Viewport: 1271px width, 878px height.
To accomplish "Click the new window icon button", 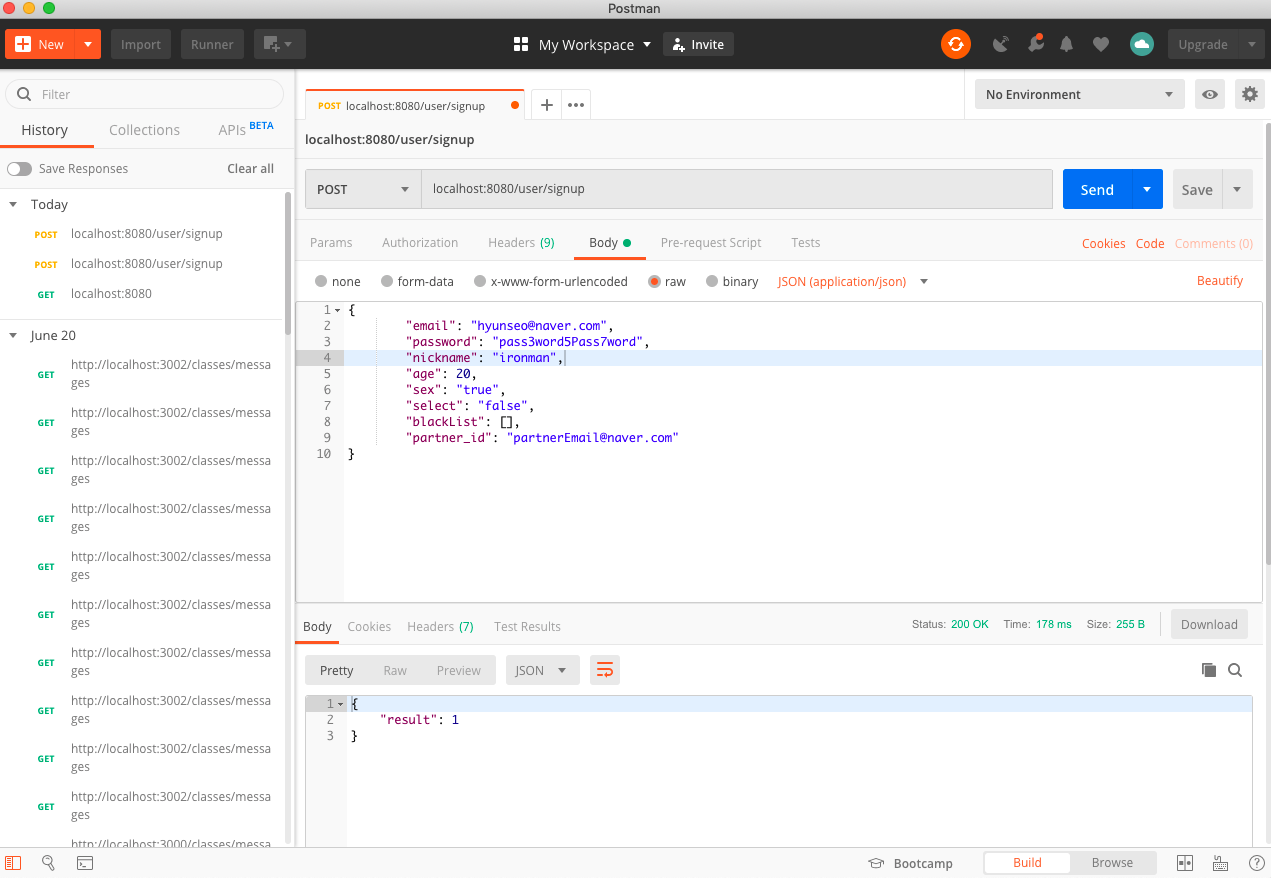I will point(279,44).
